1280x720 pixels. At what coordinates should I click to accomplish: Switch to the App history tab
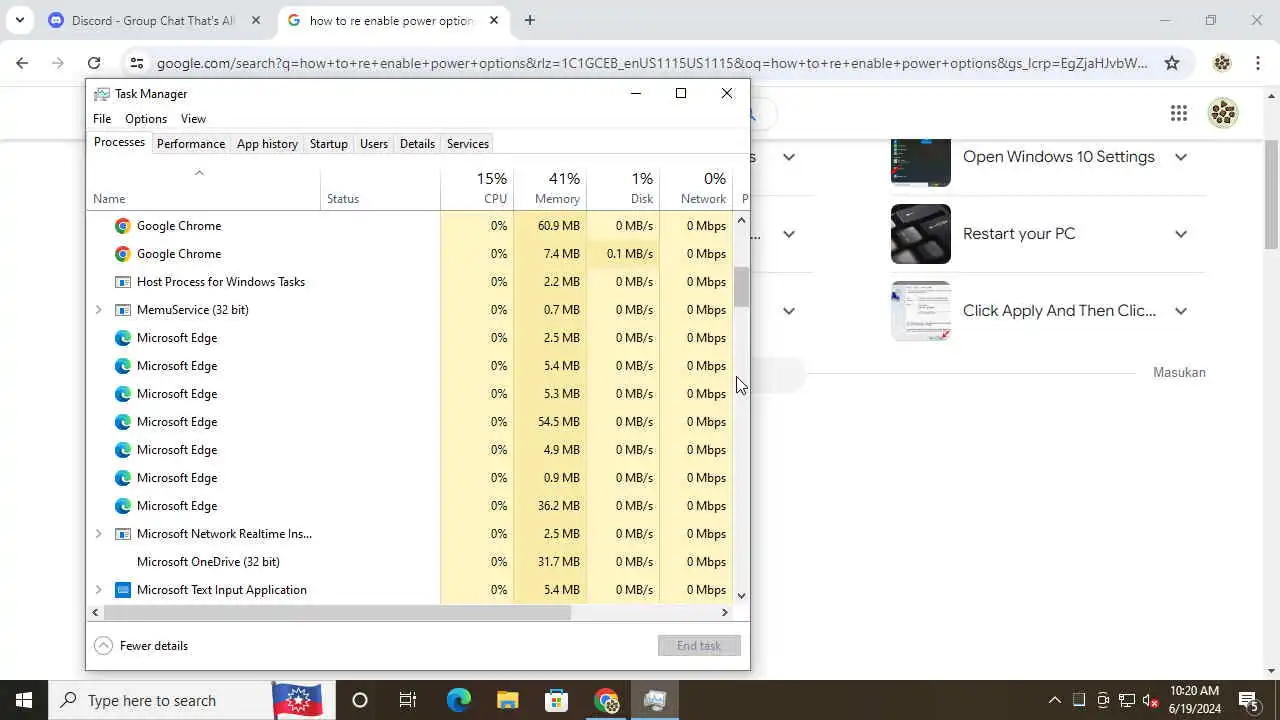[x=267, y=144]
